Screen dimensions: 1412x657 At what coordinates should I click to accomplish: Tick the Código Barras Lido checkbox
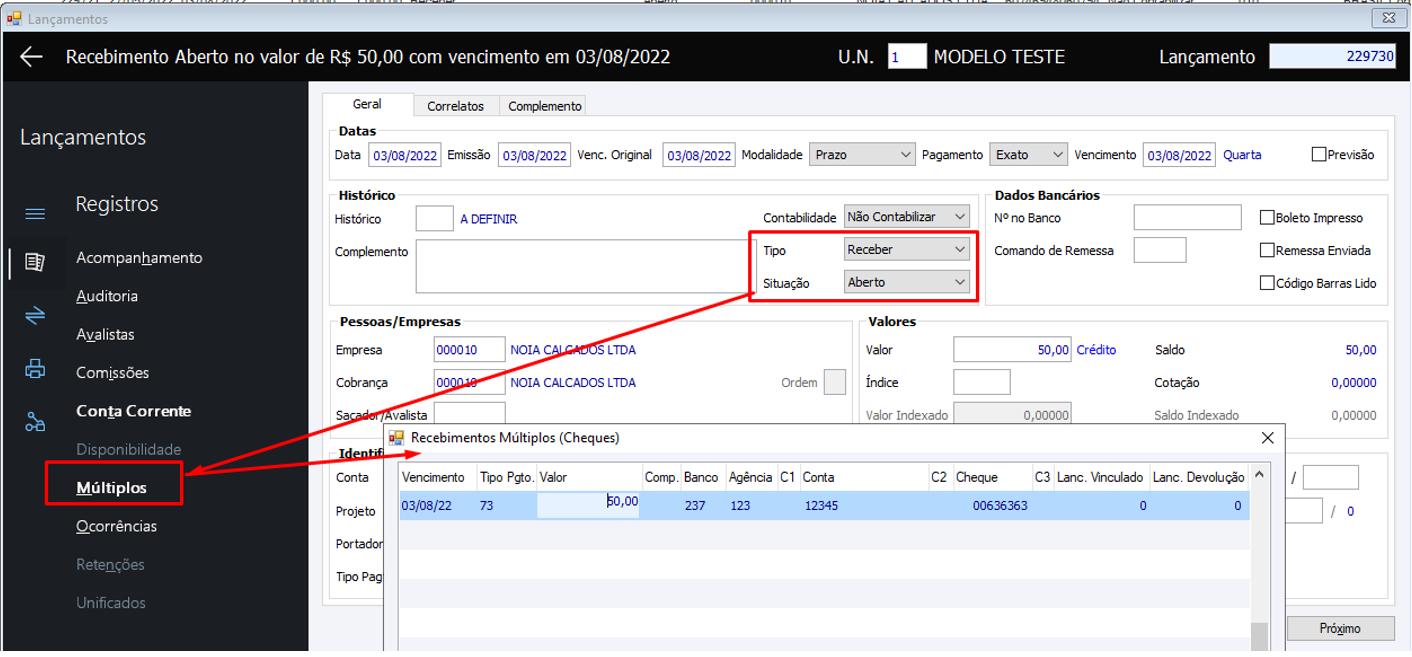[x=1267, y=283]
